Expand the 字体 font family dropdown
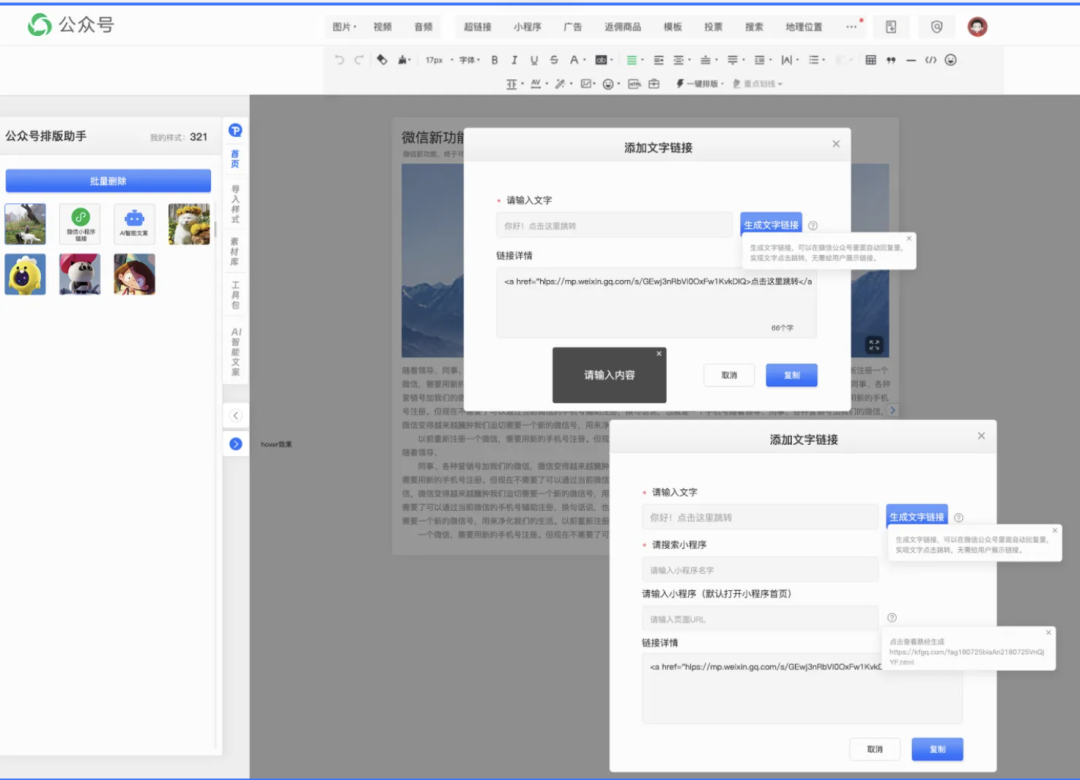 coord(468,60)
